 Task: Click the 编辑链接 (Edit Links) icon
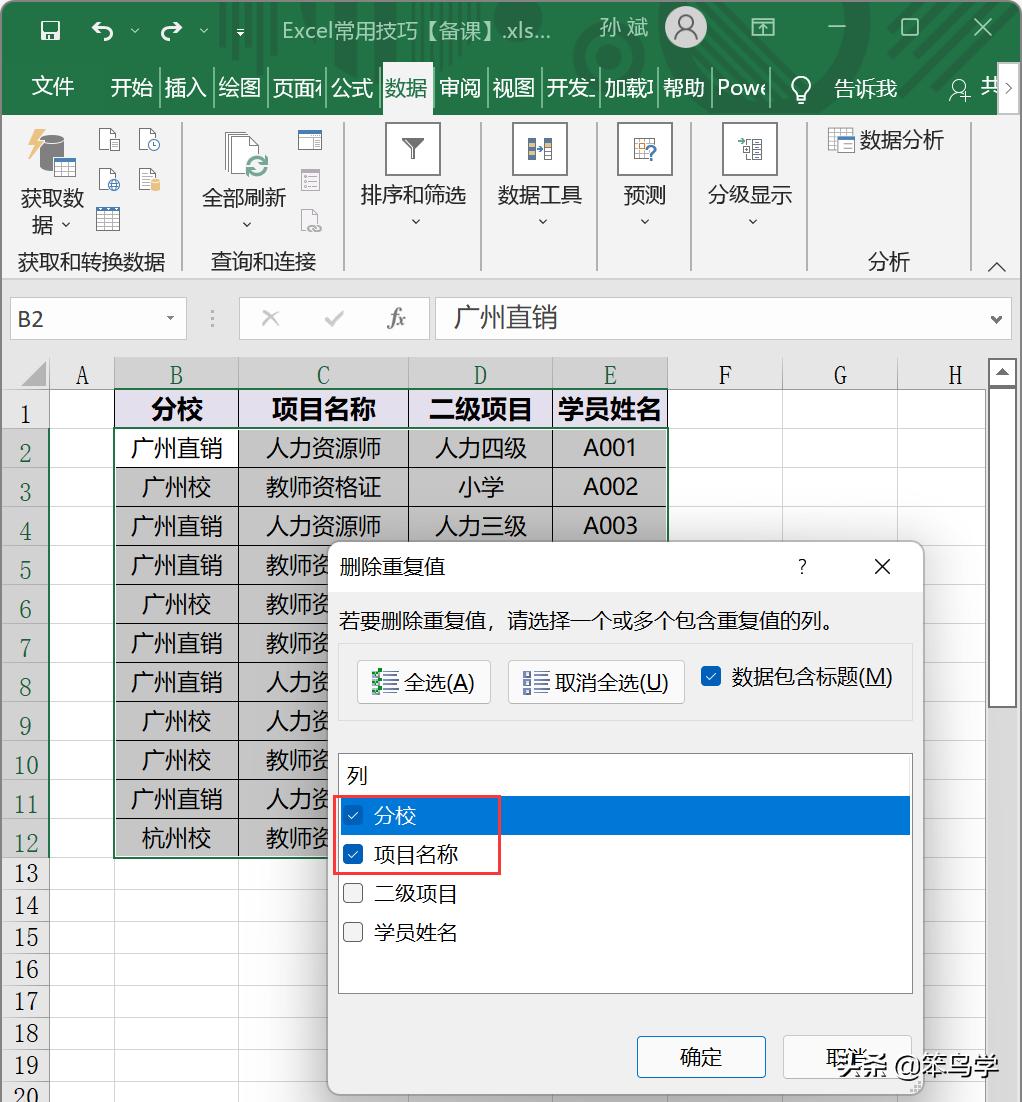[x=310, y=222]
